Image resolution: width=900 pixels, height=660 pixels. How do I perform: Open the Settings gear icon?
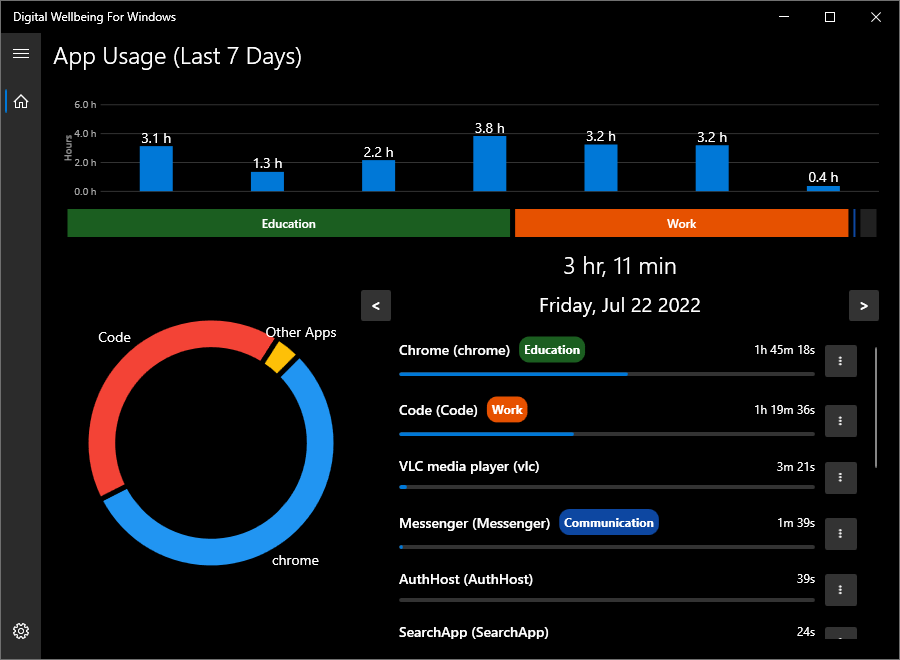pos(21,631)
